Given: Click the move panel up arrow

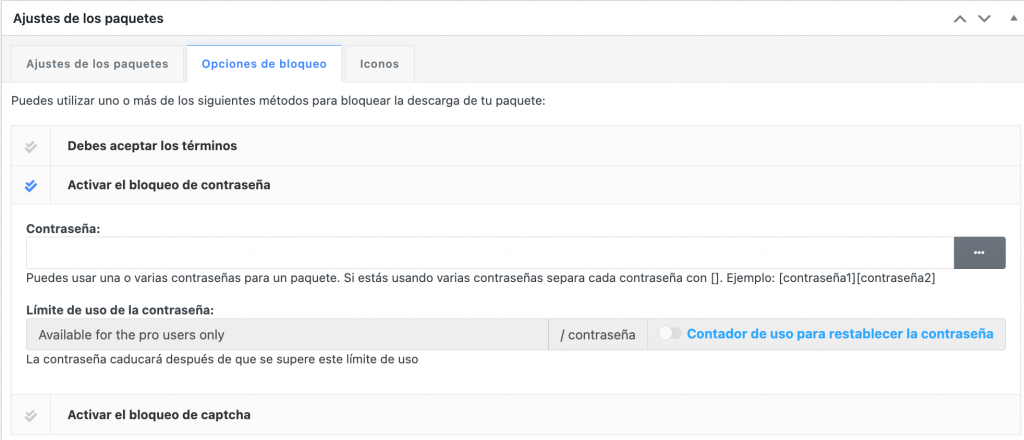Looking at the screenshot, I should click(x=960, y=19).
